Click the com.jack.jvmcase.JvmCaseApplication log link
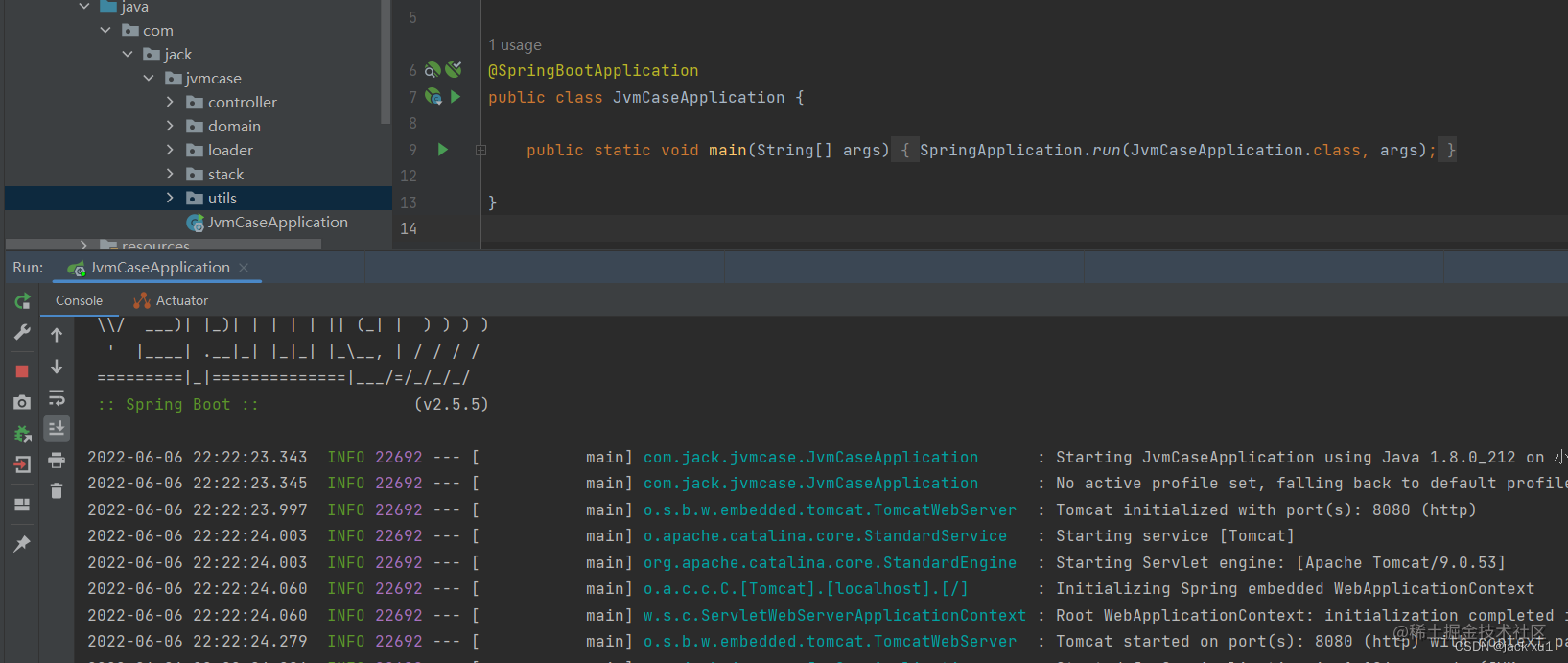Screen dimensions: 1568x663 pos(810,458)
